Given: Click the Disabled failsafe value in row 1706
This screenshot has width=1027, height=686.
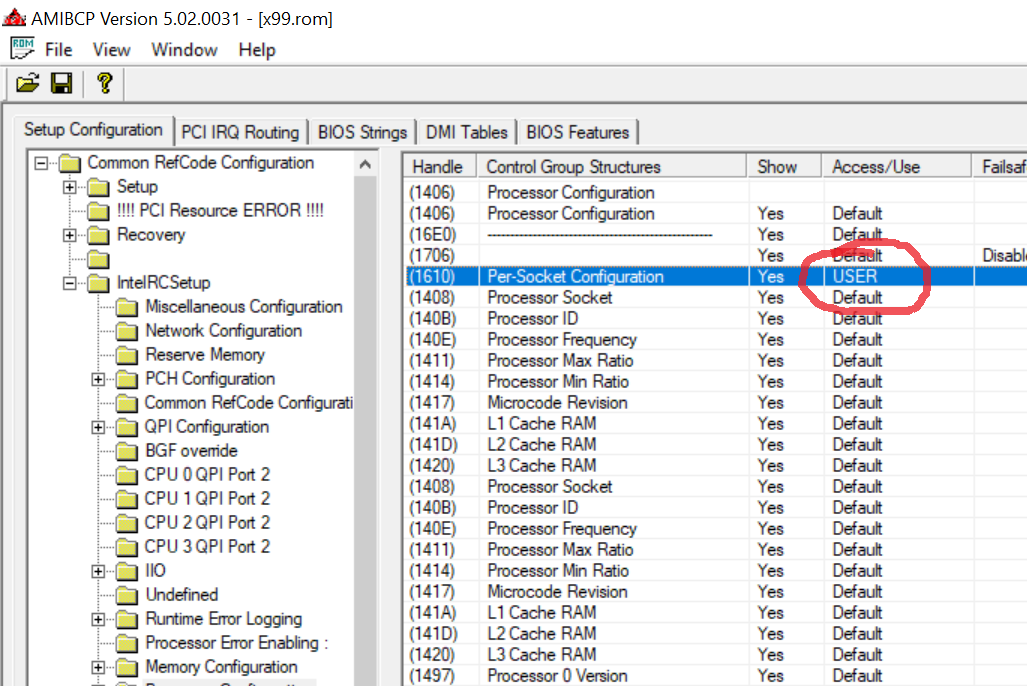Looking at the screenshot, I should coord(1004,256).
